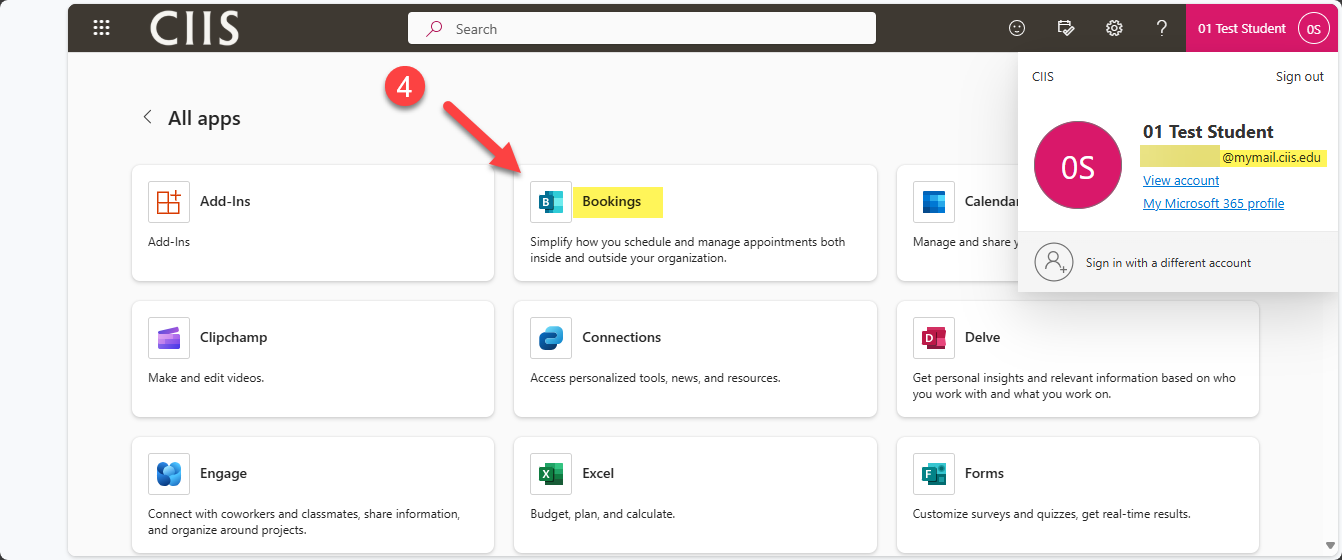Click the Engage card title
This screenshot has height=560, width=1342.
click(223, 473)
